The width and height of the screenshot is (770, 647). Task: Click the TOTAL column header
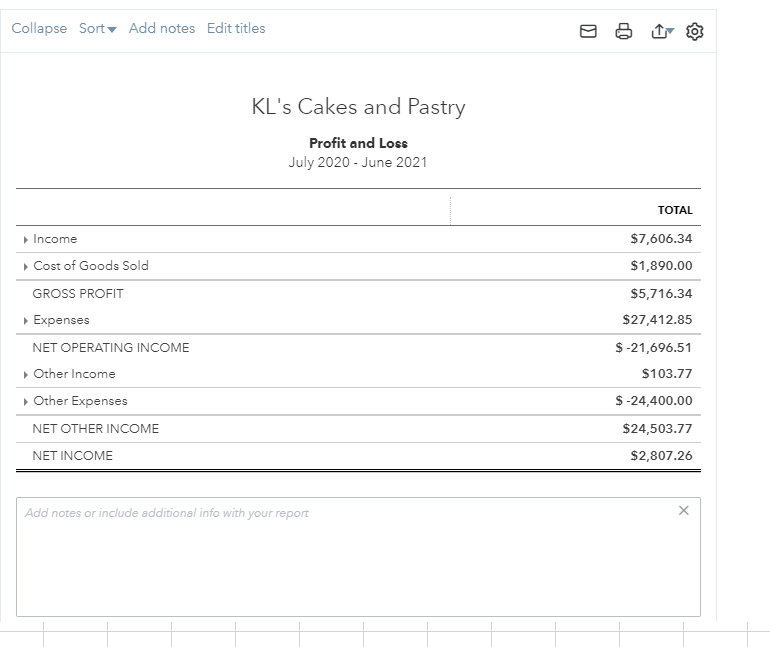point(675,211)
